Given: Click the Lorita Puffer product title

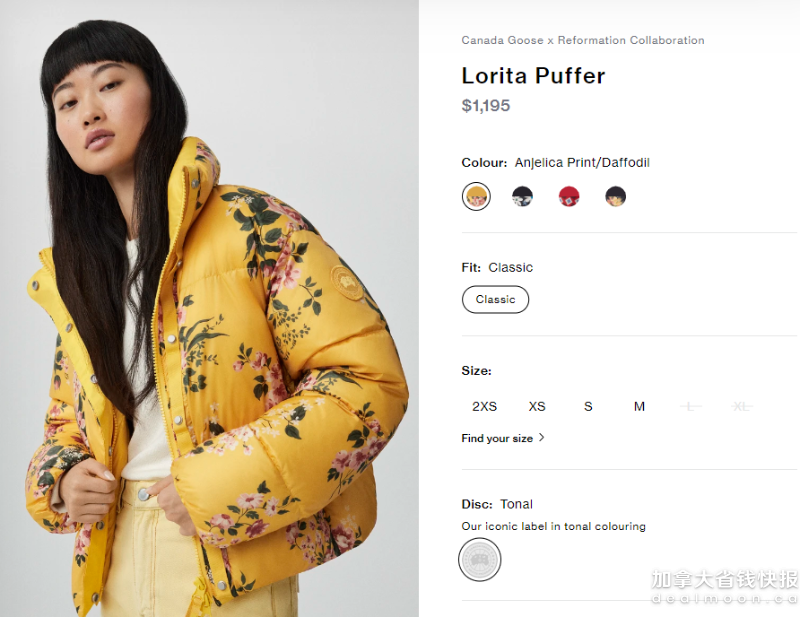Looking at the screenshot, I should pyautogui.click(x=533, y=76).
